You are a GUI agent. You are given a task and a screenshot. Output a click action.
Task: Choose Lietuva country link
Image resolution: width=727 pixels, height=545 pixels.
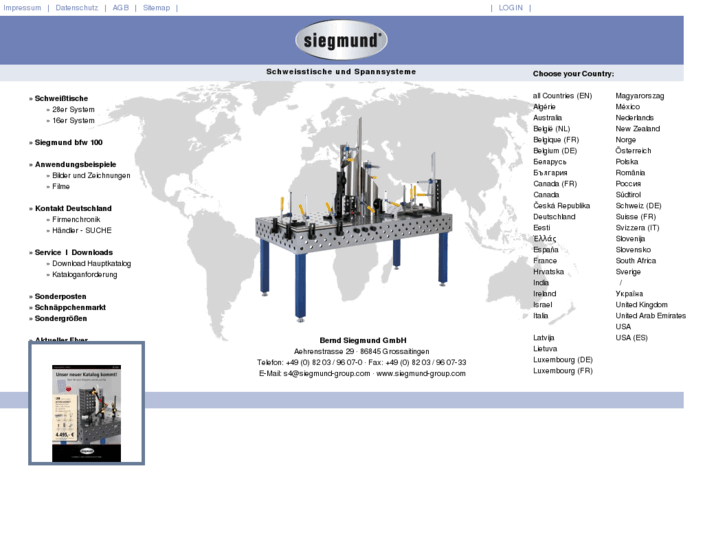pos(545,349)
